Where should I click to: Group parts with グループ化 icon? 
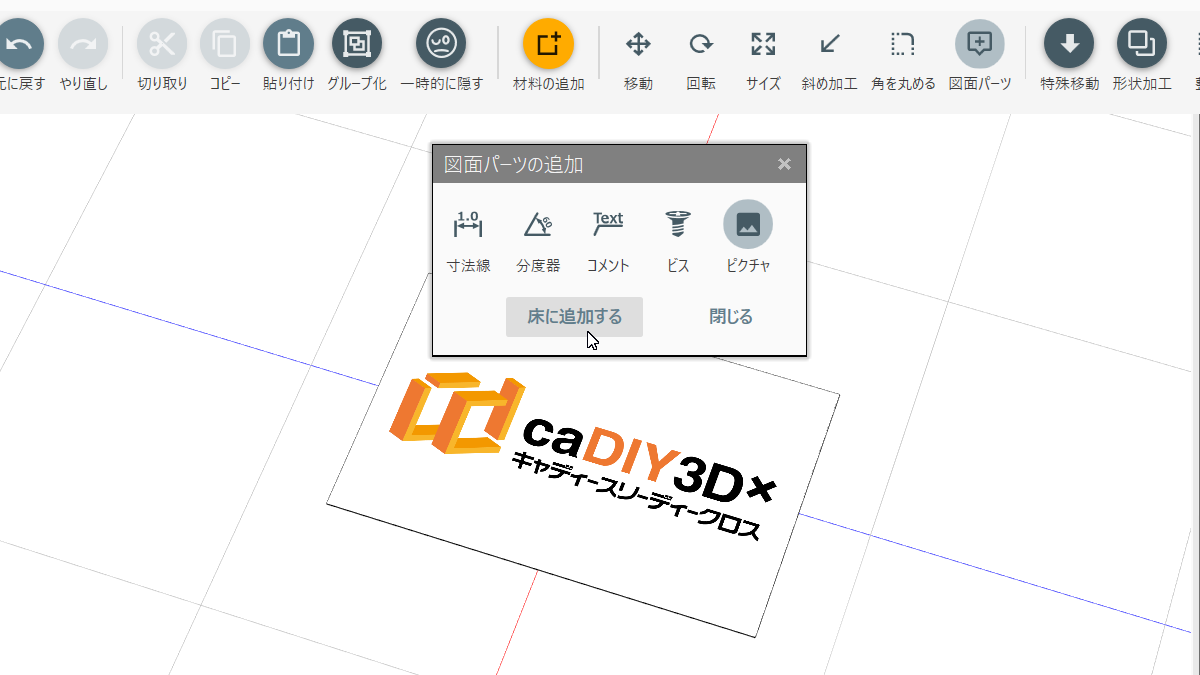coord(357,44)
